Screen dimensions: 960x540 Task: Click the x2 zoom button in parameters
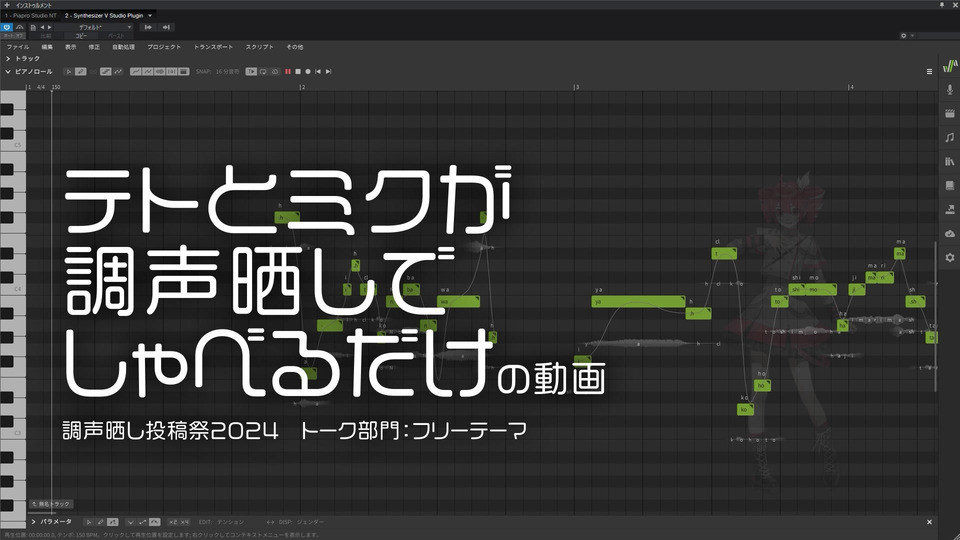coord(173,522)
